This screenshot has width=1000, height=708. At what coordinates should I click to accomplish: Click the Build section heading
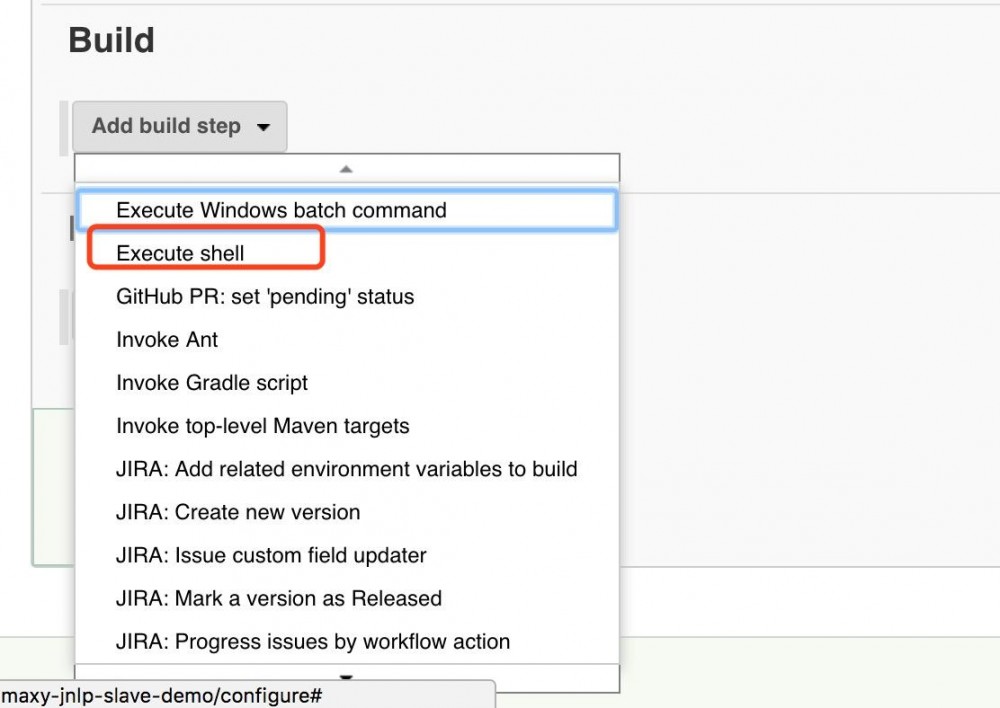[x=111, y=40]
